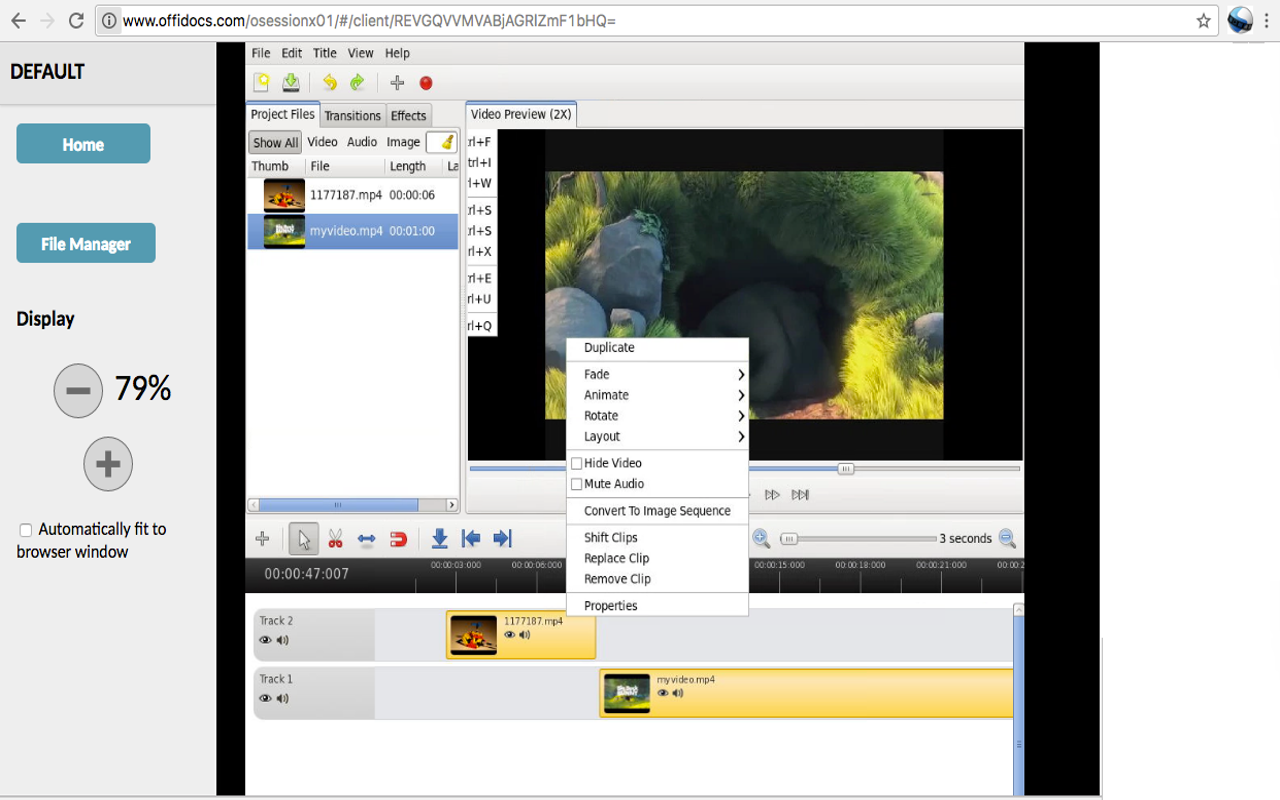Check the Mute Audio checkbox
This screenshot has height=800, width=1280.
[x=577, y=484]
